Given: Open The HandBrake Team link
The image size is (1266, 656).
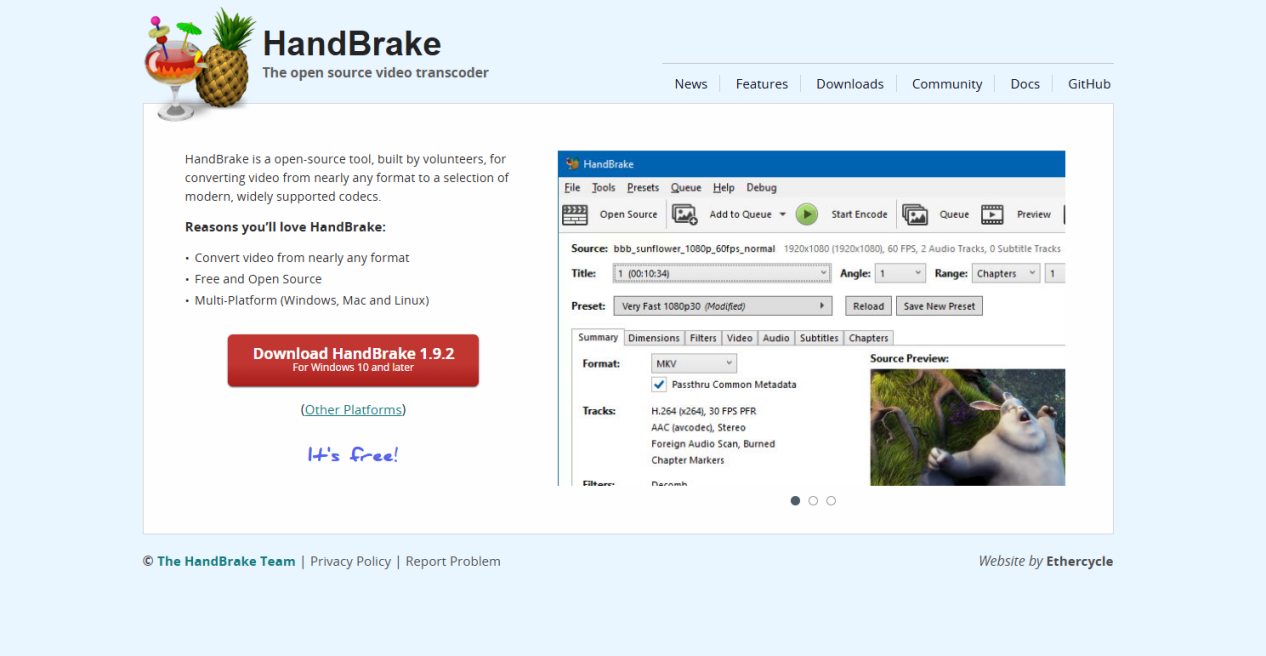Looking at the screenshot, I should (x=226, y=561).
